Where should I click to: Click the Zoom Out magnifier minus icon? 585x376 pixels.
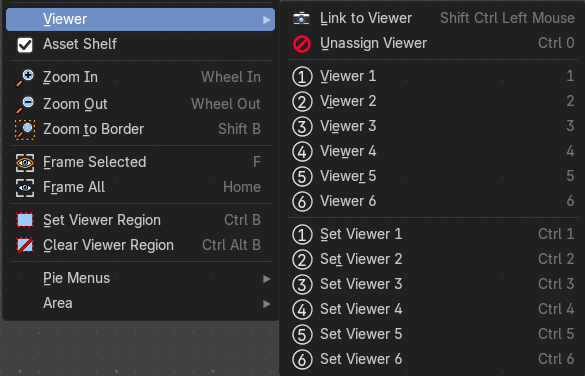coord(25,104)
